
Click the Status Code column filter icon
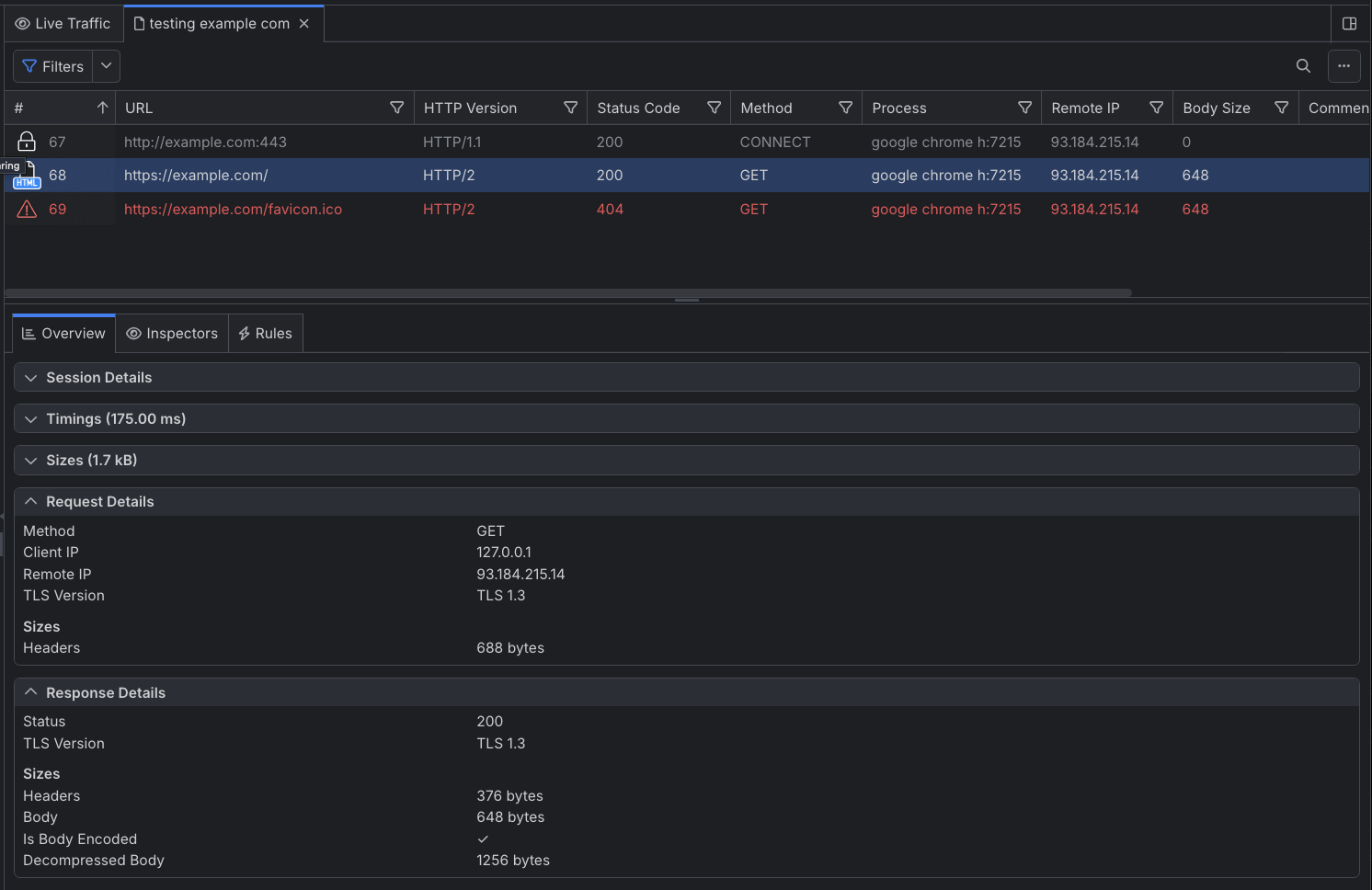pyautogui.click(x=714, y=108)
